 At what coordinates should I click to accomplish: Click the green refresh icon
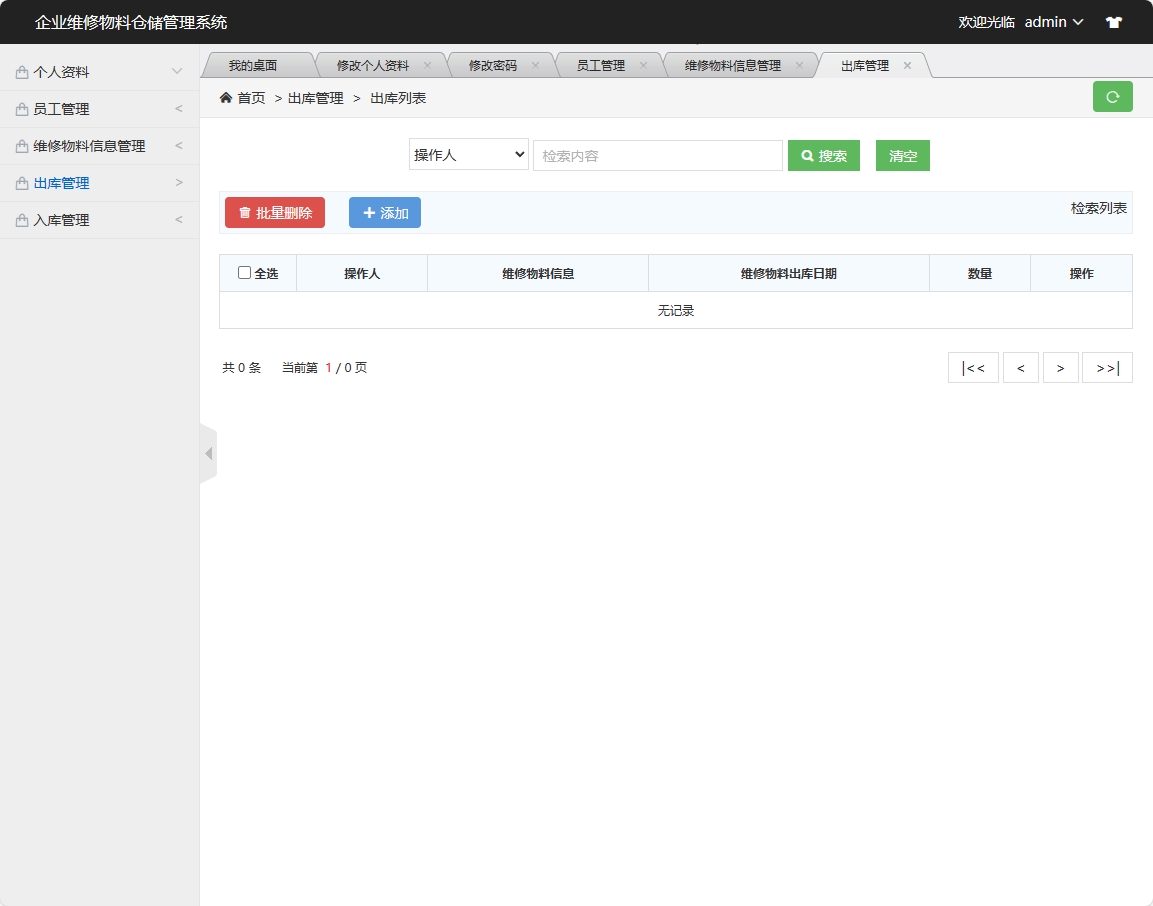tap(1112, 96)
